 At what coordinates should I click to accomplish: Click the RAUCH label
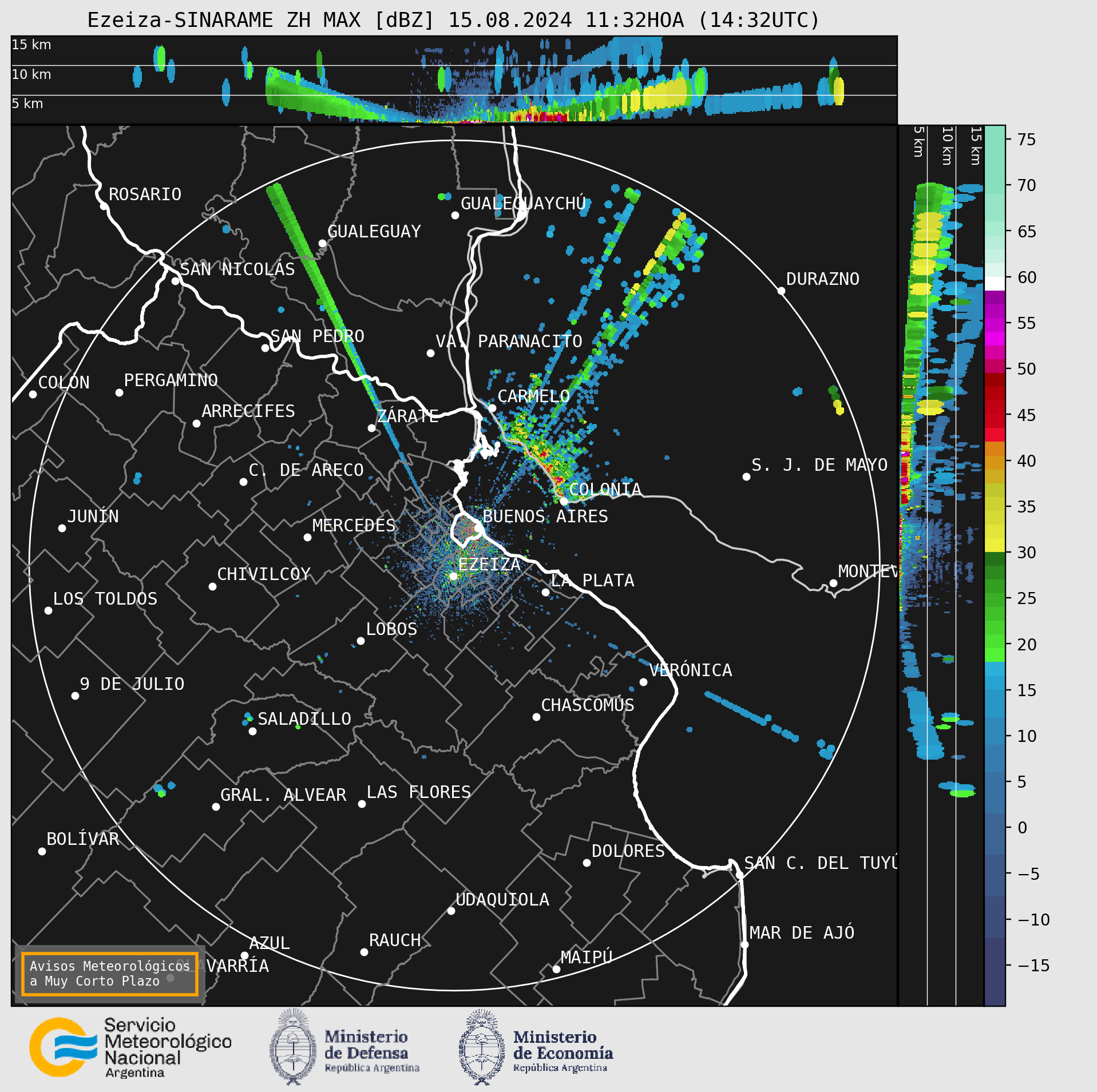tap(395, 940)
